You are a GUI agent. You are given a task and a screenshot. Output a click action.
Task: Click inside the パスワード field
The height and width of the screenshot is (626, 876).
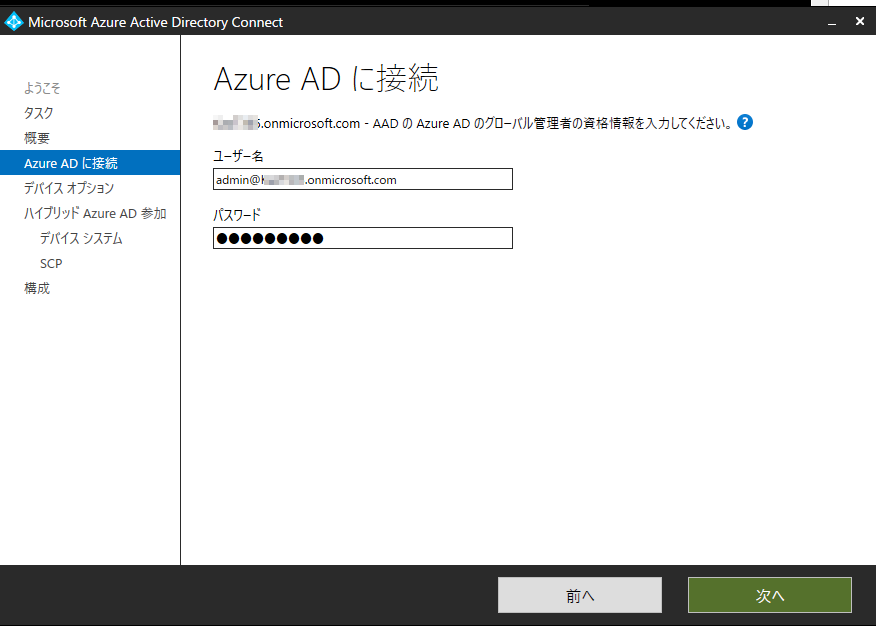tap(362, 238)
